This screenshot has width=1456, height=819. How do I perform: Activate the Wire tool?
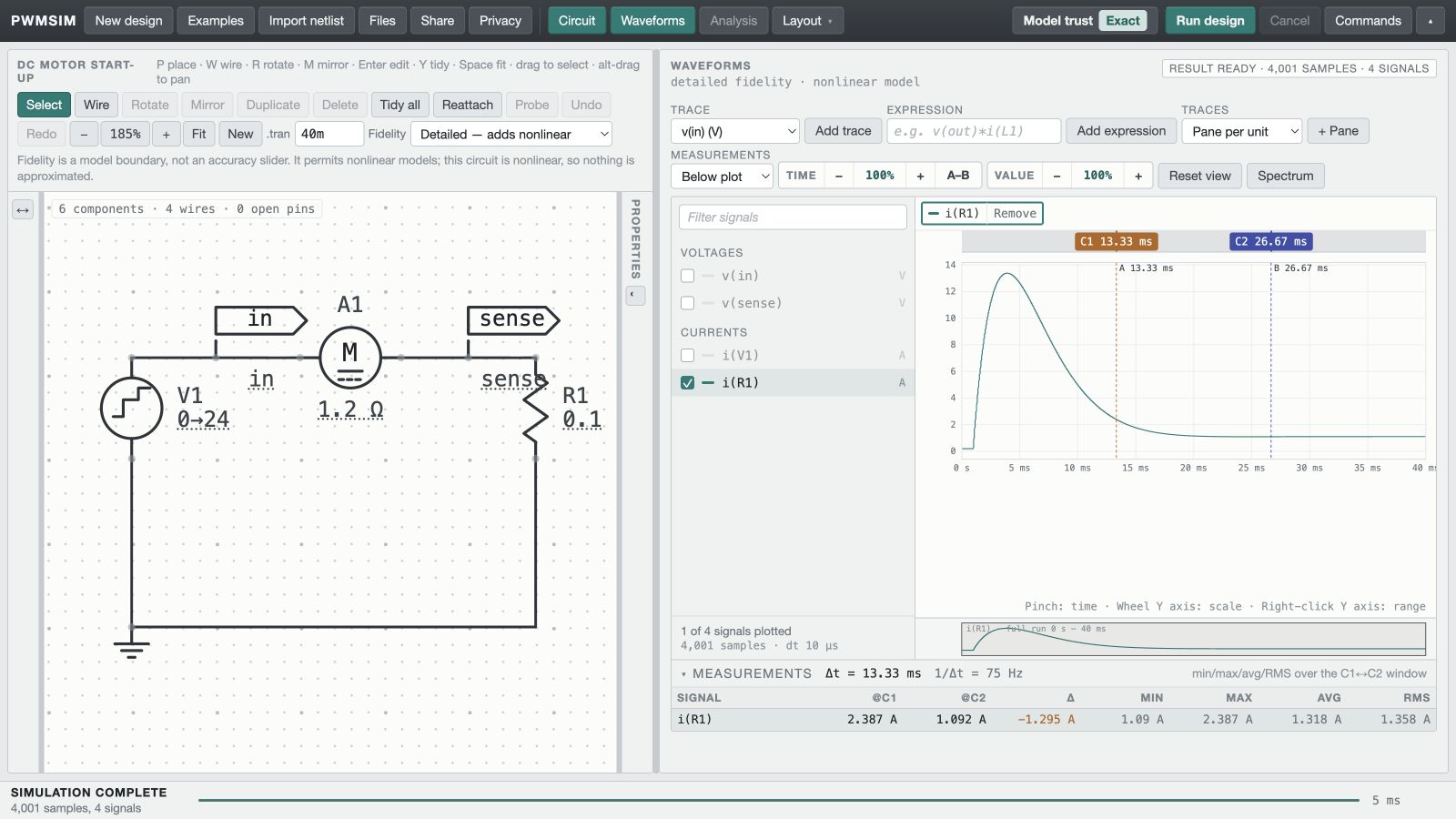(96, 105)
